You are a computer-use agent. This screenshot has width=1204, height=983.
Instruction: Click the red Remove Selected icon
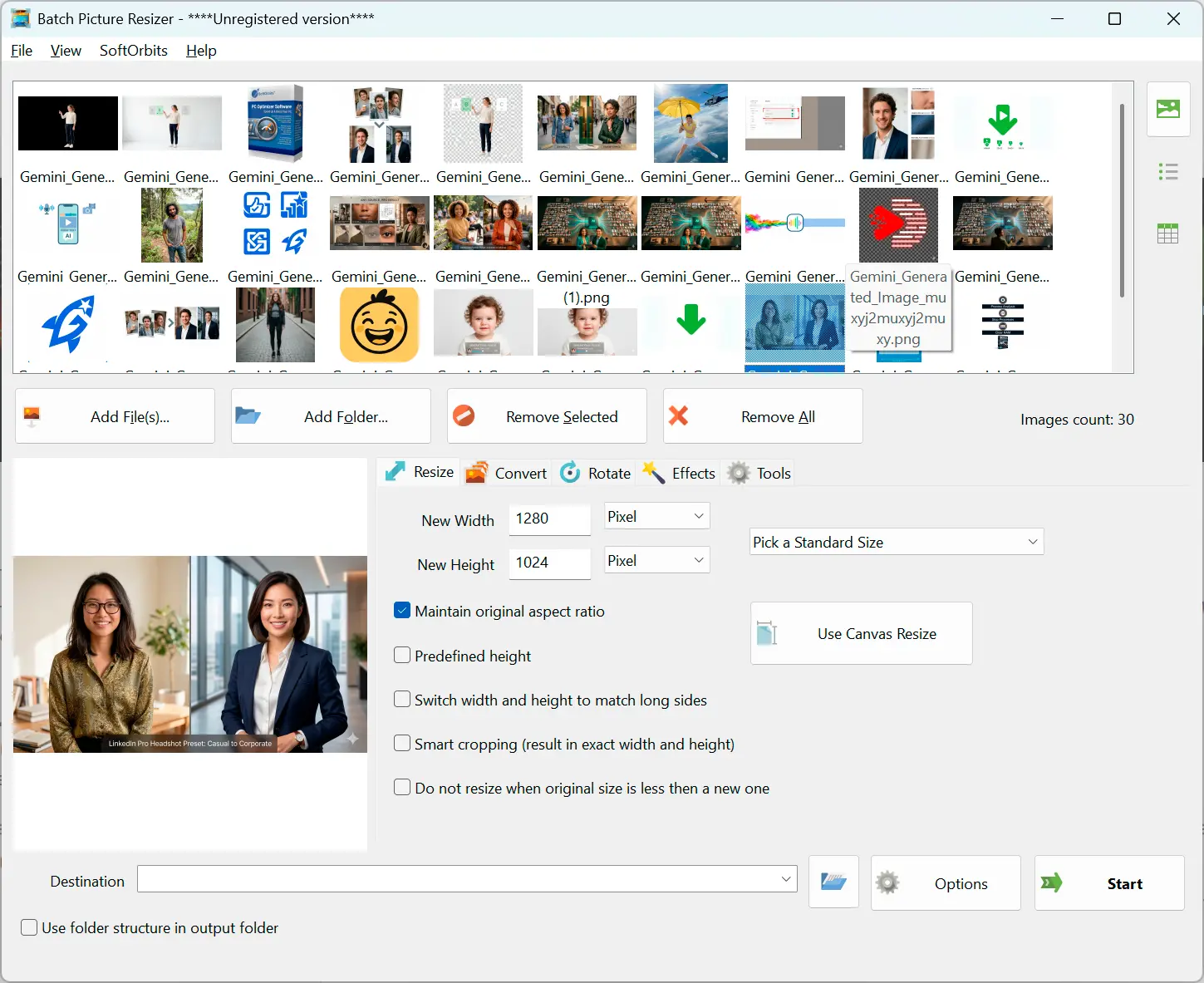(x=464, y=415)
